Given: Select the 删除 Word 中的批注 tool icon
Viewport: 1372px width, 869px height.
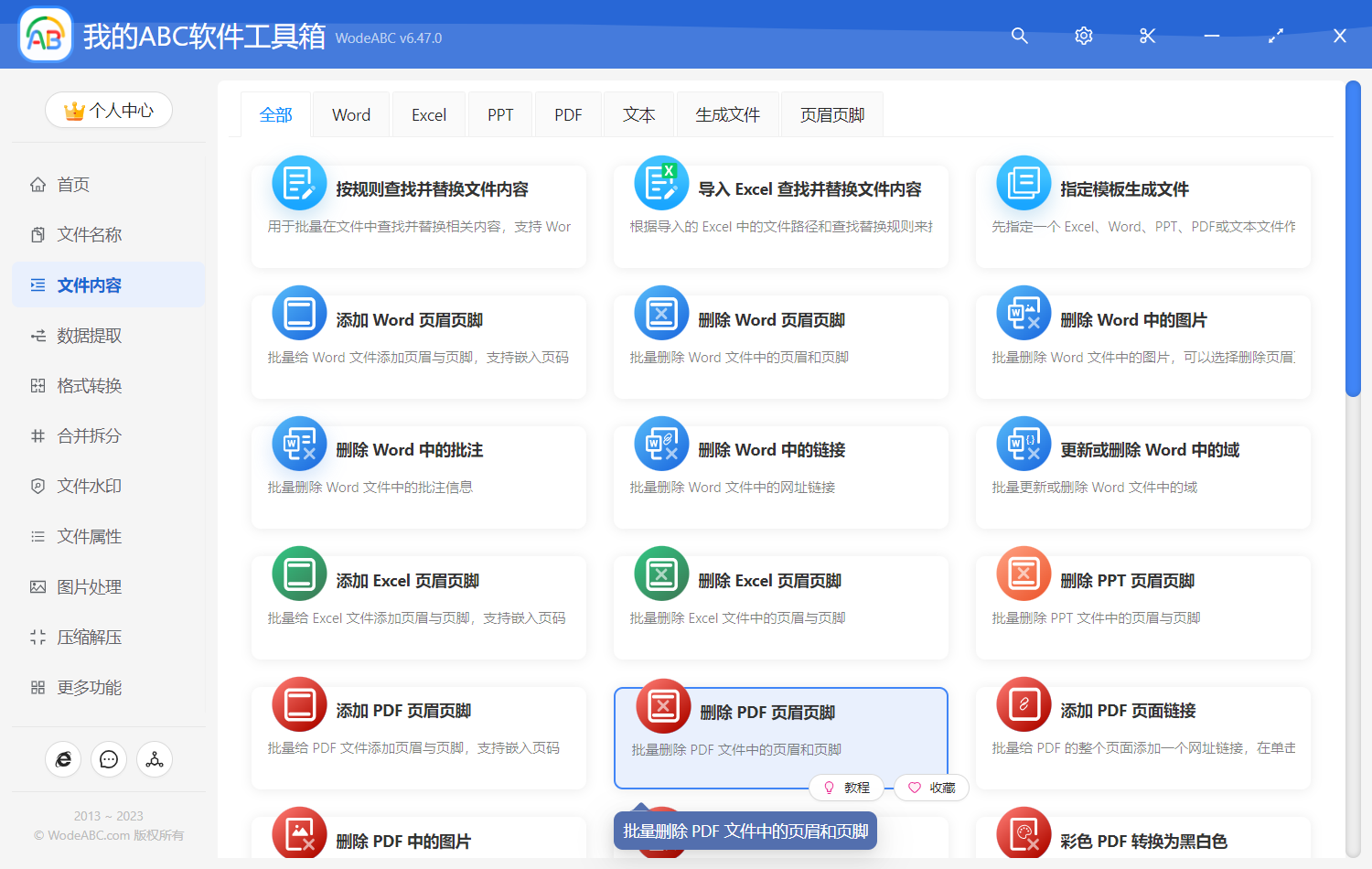Looking at the screenshot, I should point(299,443).
